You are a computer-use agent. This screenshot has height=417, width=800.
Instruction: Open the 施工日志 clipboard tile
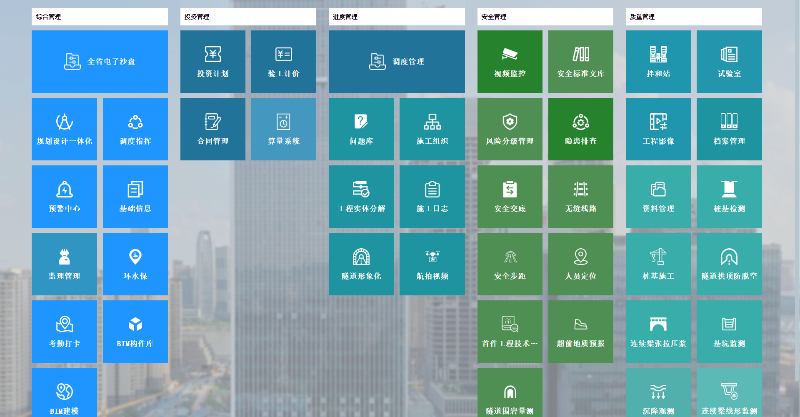coord(432,197)
